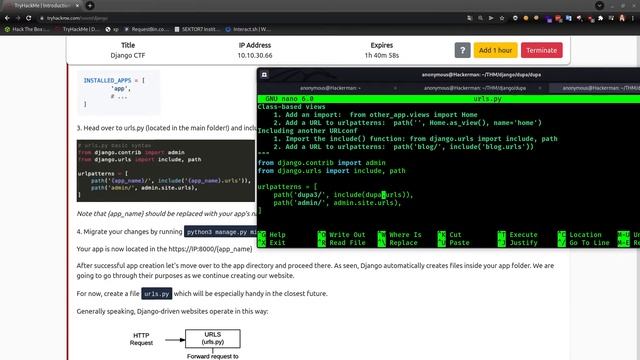Click nano Where Is shortcut
The image size is (640, 360).
click(x=400, y=235)
